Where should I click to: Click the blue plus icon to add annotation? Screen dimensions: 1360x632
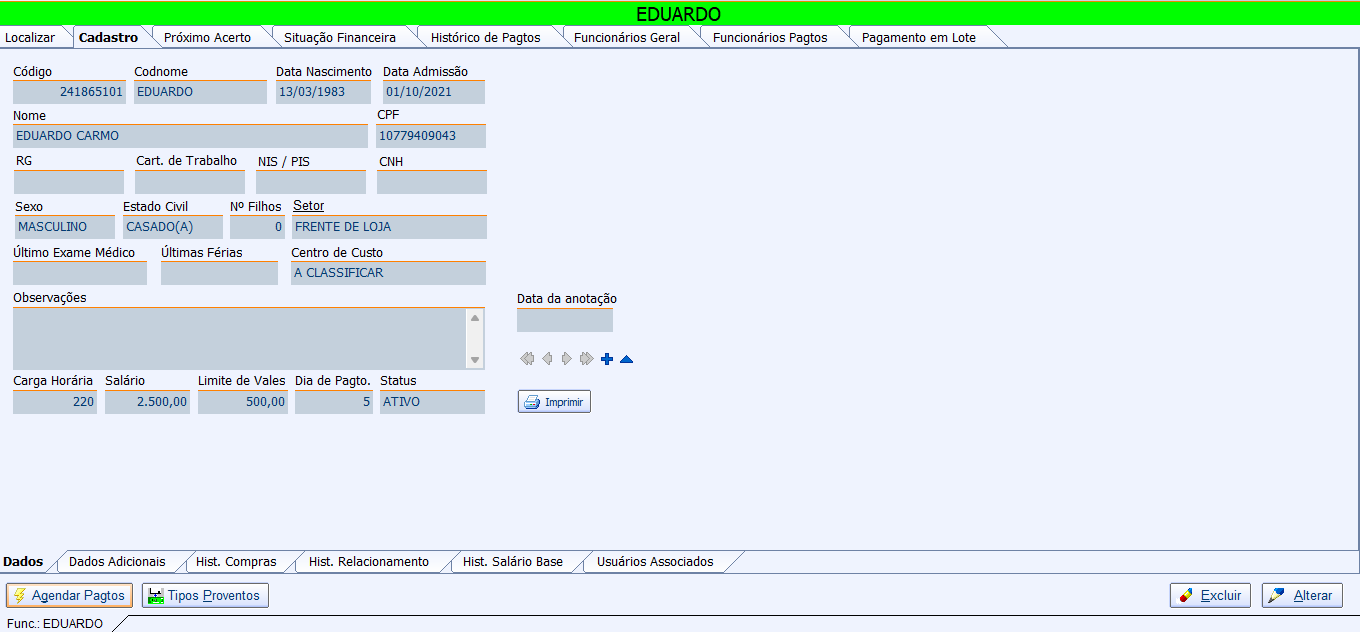click(607, 359)
